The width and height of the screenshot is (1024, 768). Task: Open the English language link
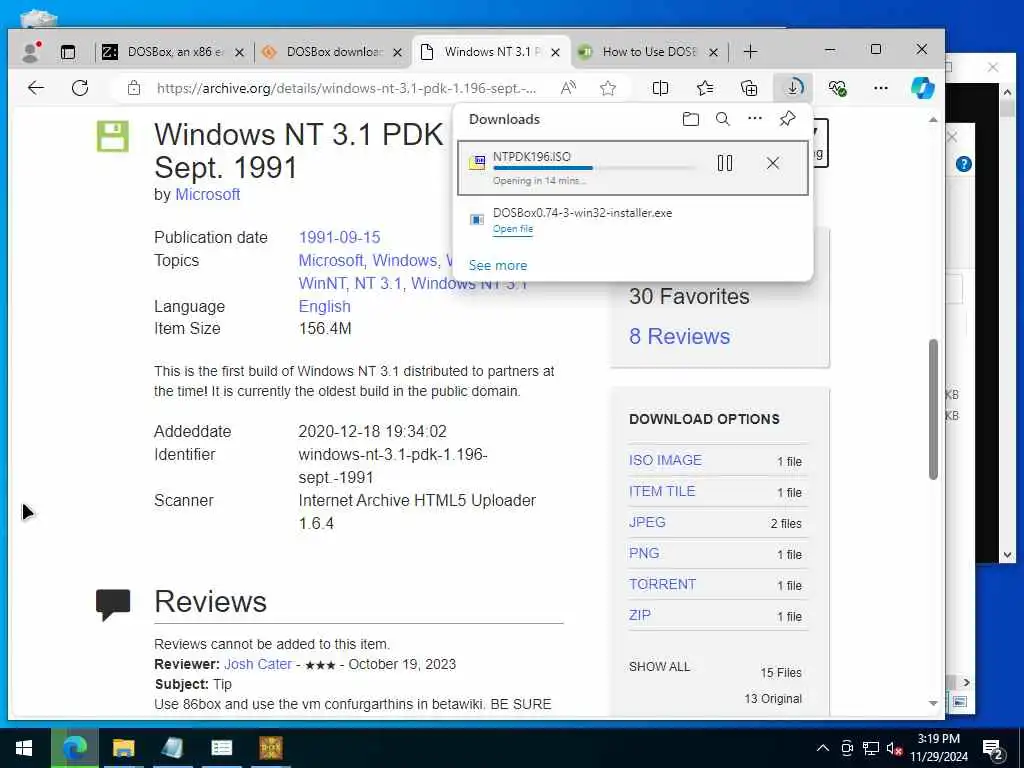pos(325,306)
